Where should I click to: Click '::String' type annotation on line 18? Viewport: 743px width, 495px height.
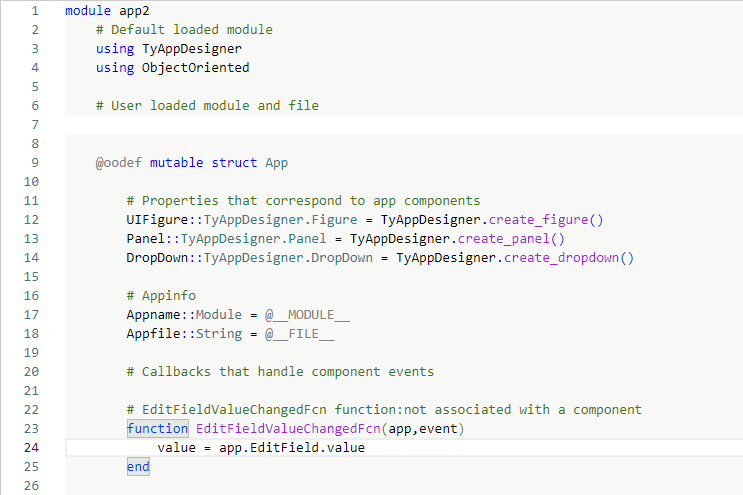tap(211, 333)
